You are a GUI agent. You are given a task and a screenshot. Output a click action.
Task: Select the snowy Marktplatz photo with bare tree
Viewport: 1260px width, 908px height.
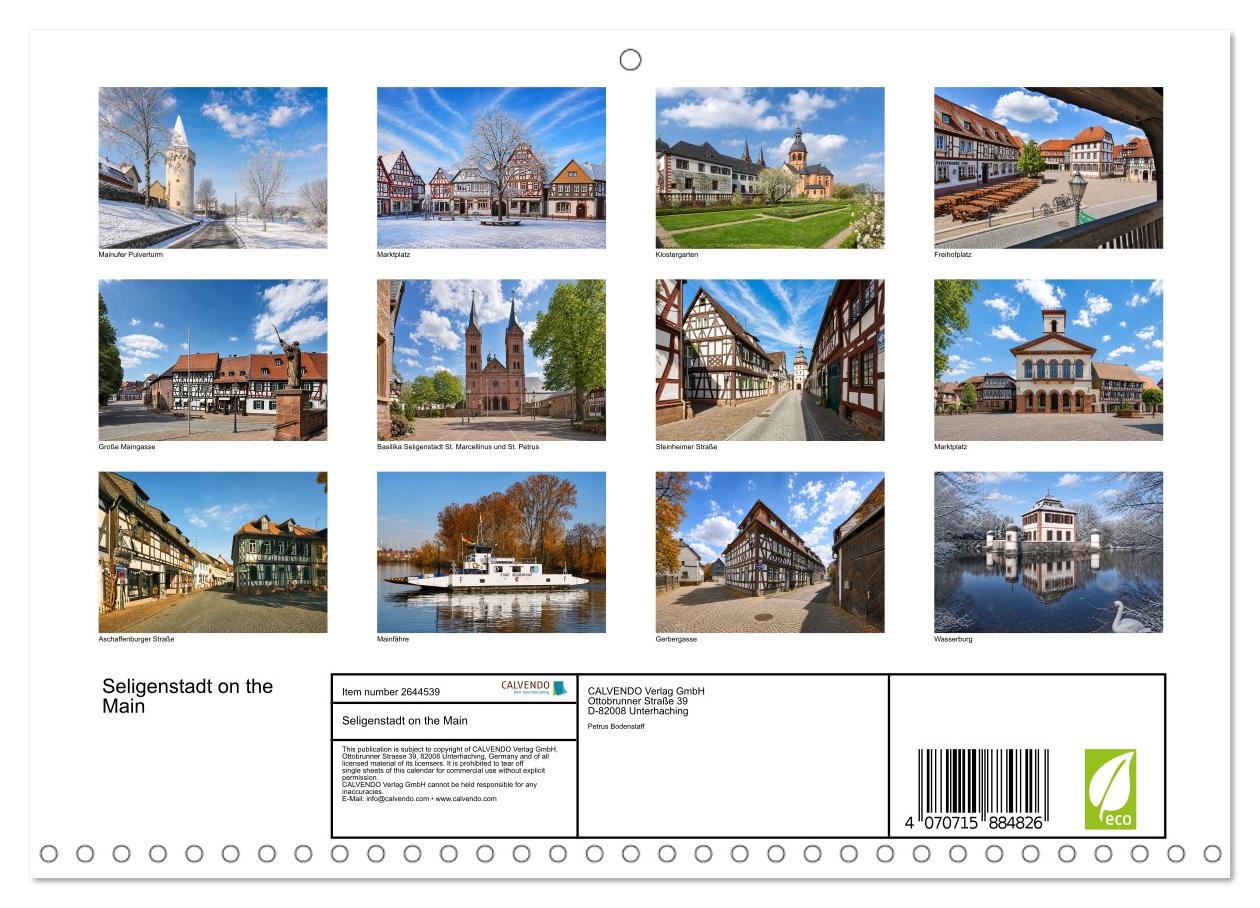(x=491, y=168)
